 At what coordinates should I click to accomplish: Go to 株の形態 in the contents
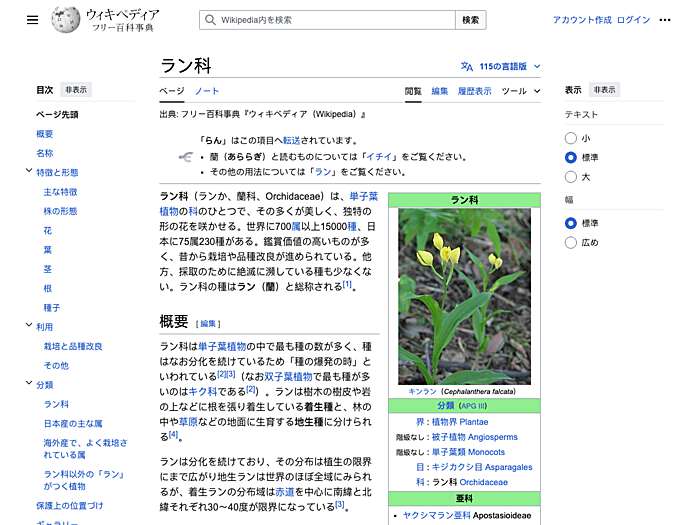tap(60, 211)
